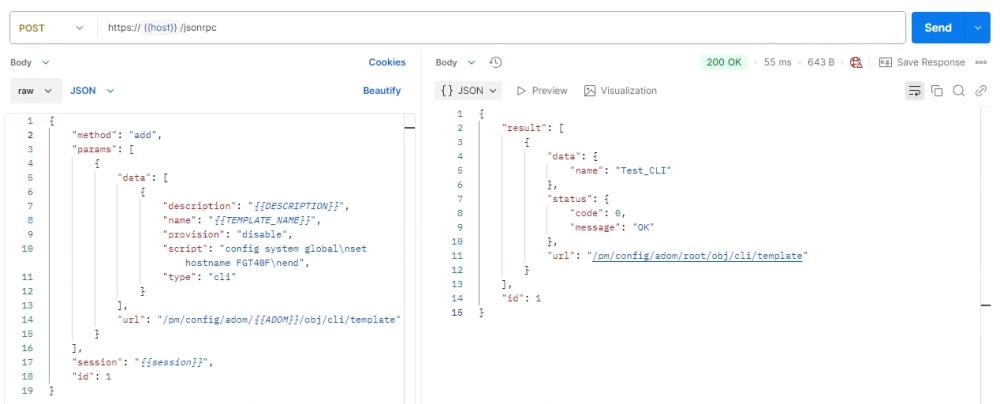Open request JSON language dropdown

tap(92, 91)
